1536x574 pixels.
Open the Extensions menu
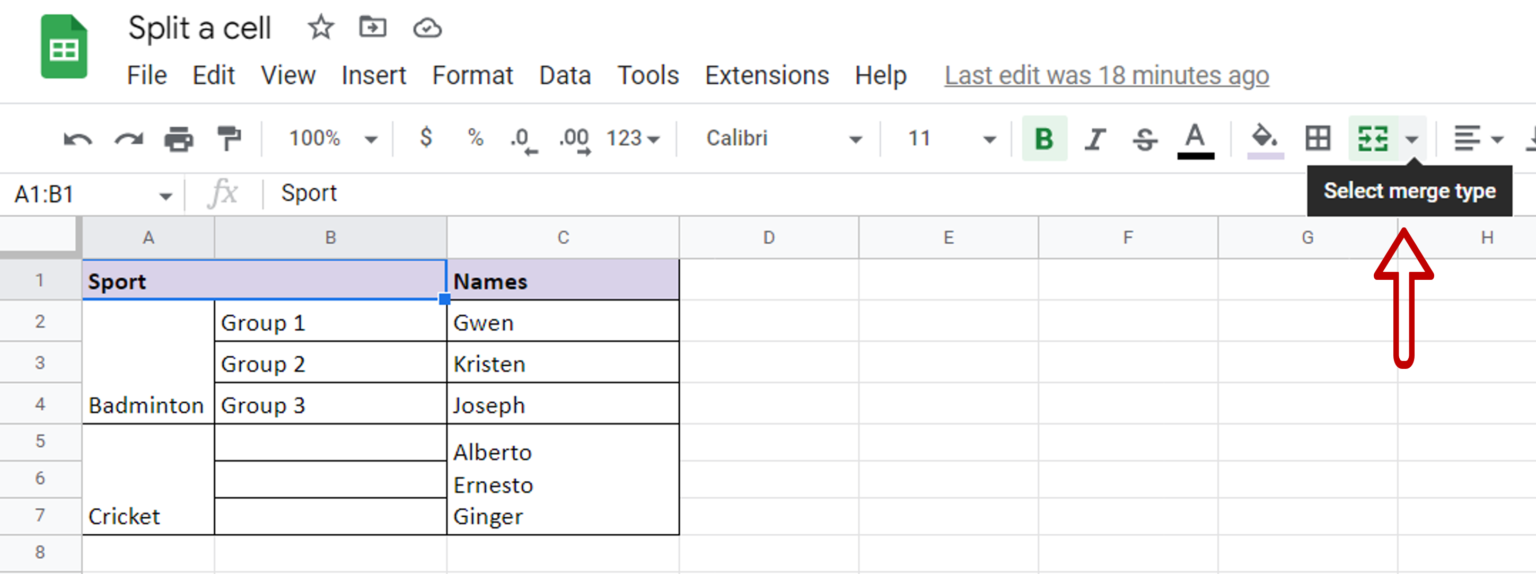coord(766,75)
